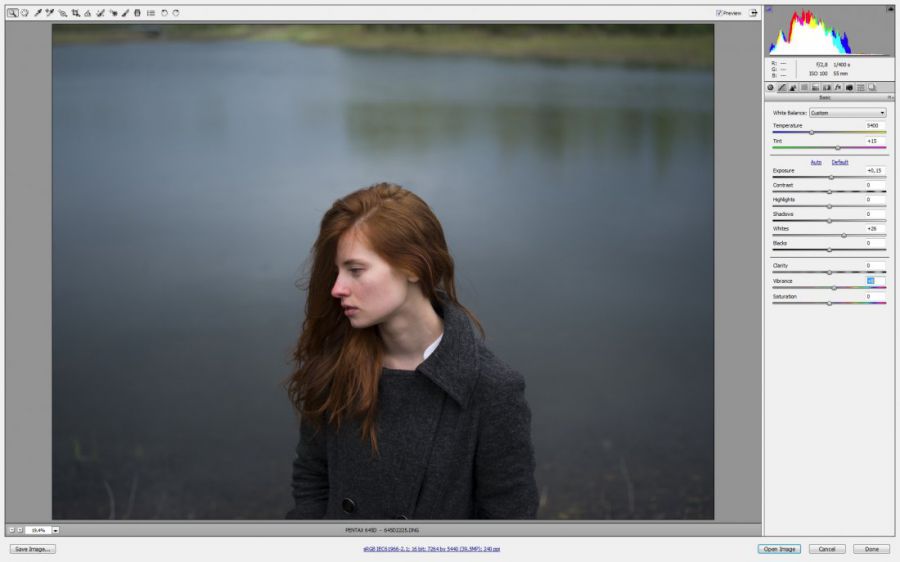
Task: Select the Zoom tool in the toolbar
Action: coord(13,13)
